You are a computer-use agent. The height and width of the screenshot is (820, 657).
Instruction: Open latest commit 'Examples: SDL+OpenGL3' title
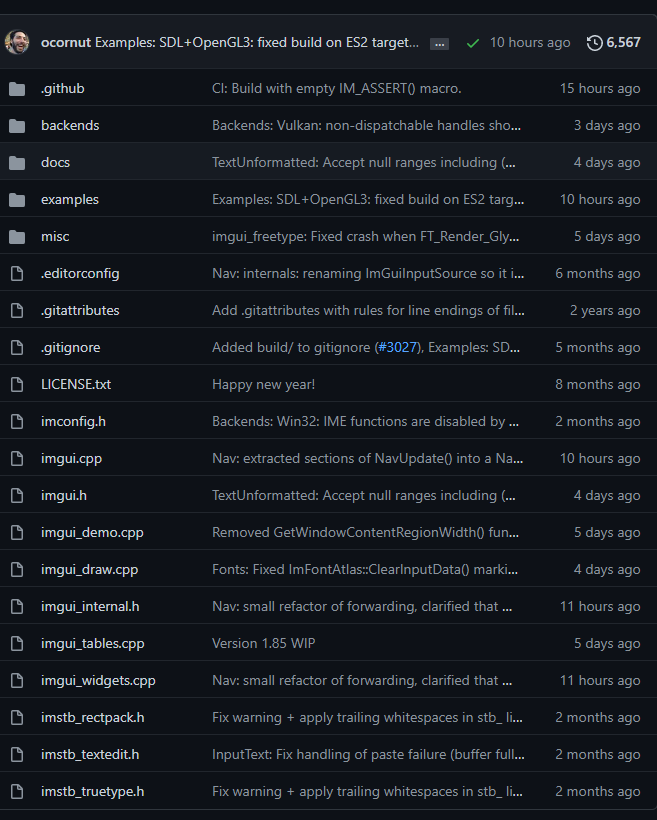click(x=257, y=42)
